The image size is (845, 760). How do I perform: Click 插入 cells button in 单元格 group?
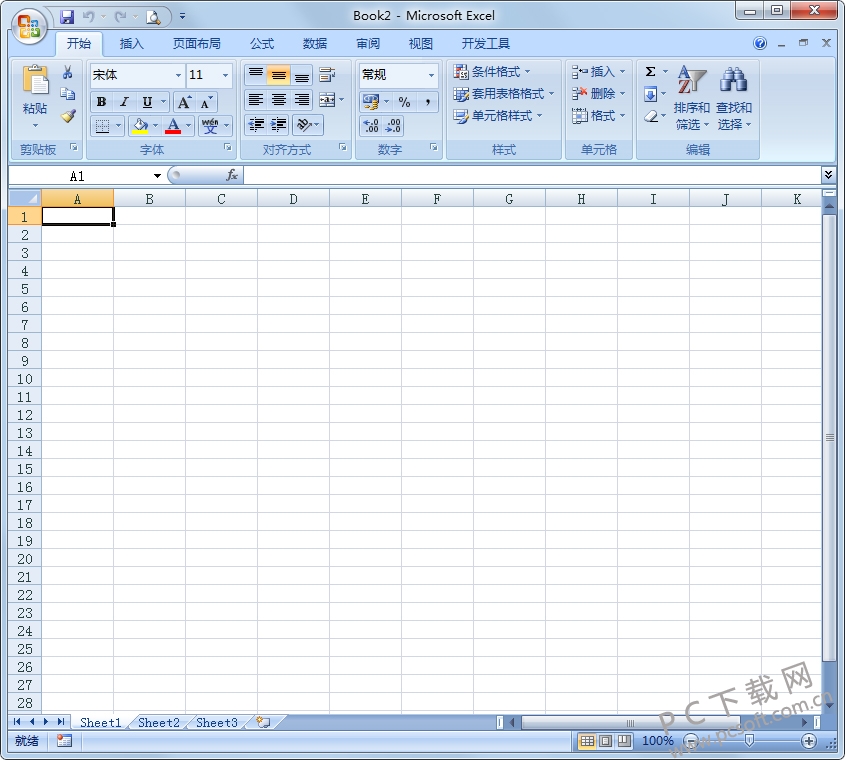point(598,72)
